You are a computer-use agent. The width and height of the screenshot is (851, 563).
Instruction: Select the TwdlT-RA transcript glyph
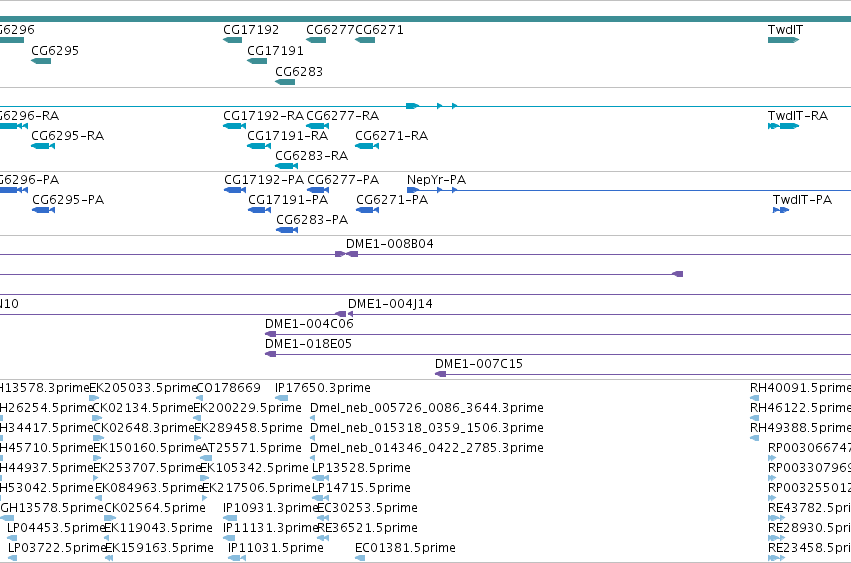(x=784, y=126)
